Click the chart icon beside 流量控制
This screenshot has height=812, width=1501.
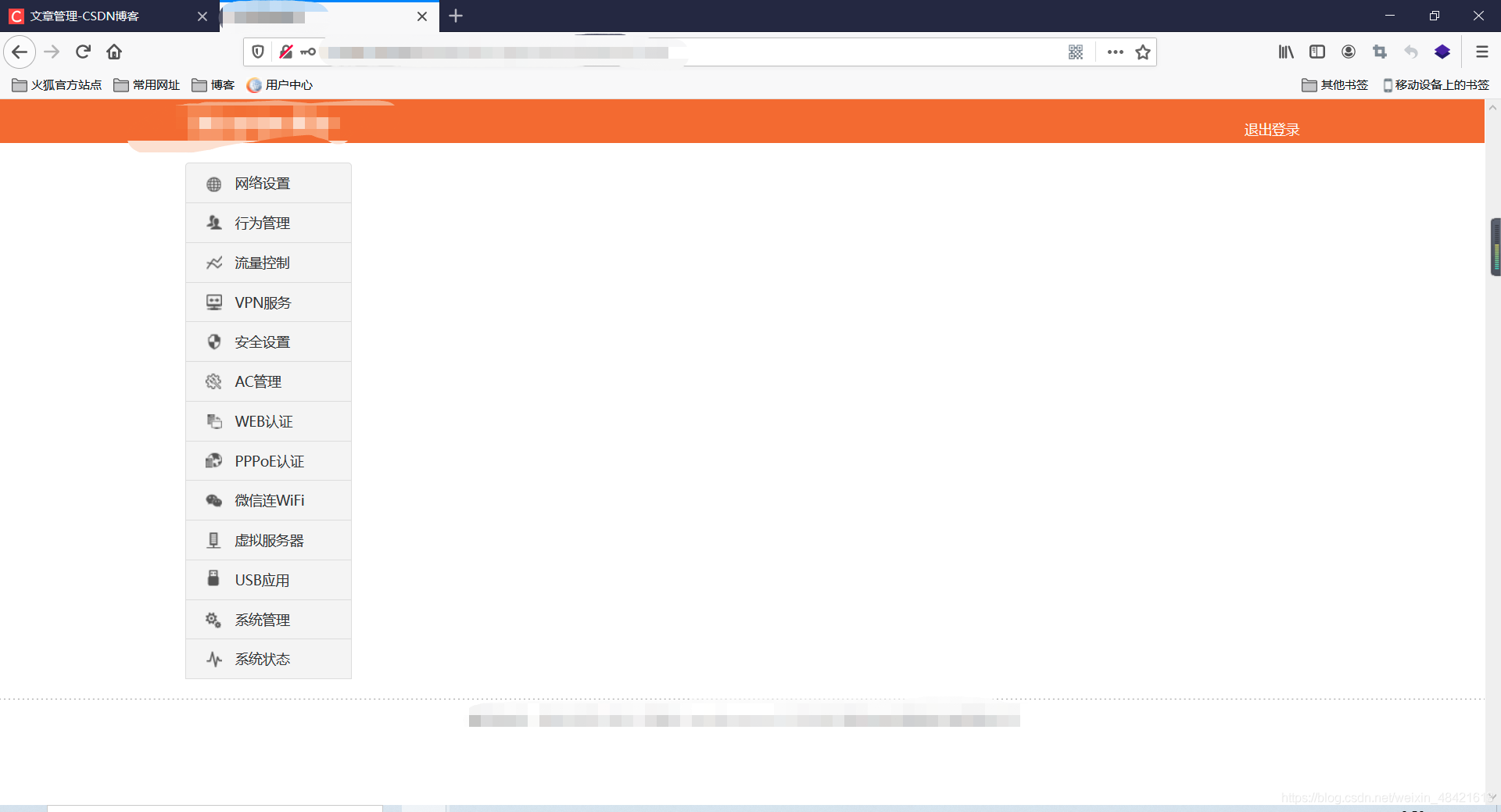pyautogui.click(x=214, y=263)
